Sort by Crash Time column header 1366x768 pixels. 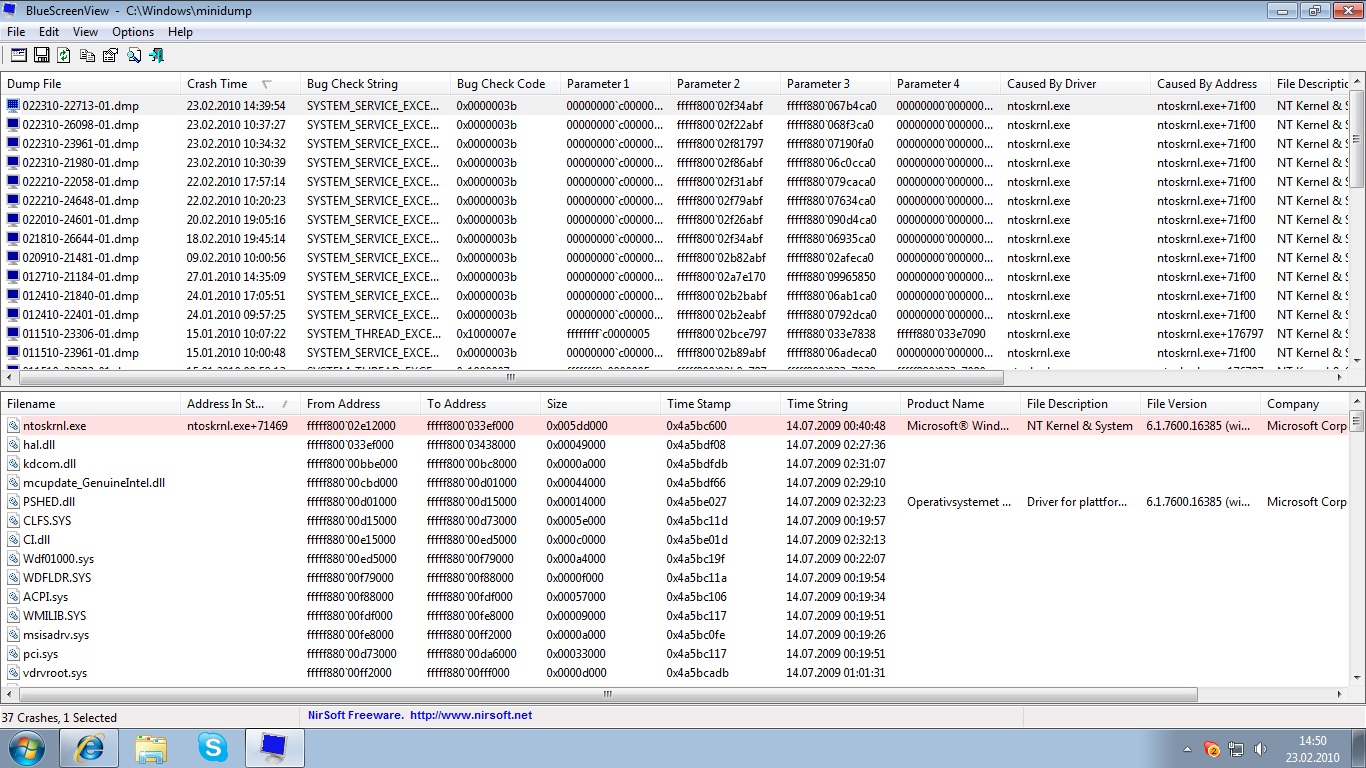pos(240,84)
